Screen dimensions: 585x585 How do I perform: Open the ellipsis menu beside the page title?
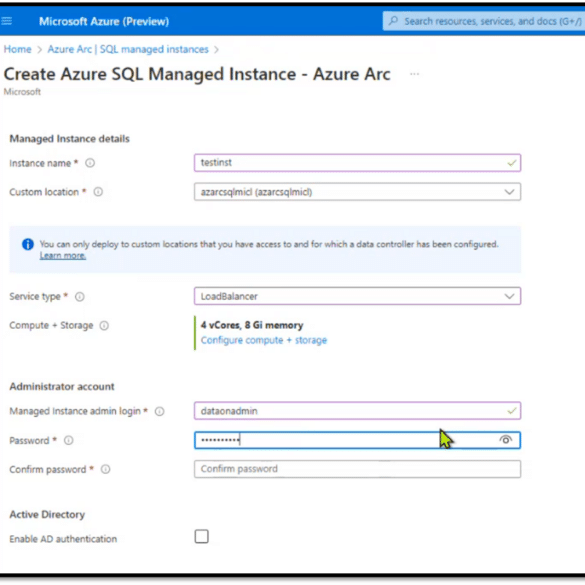point(414,74)
